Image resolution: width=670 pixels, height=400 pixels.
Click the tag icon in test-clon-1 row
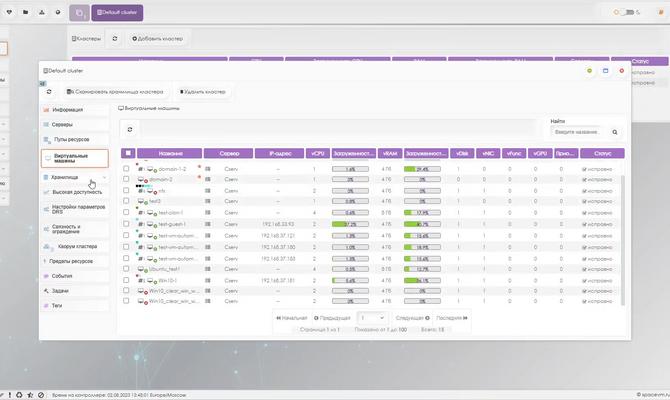141,212
